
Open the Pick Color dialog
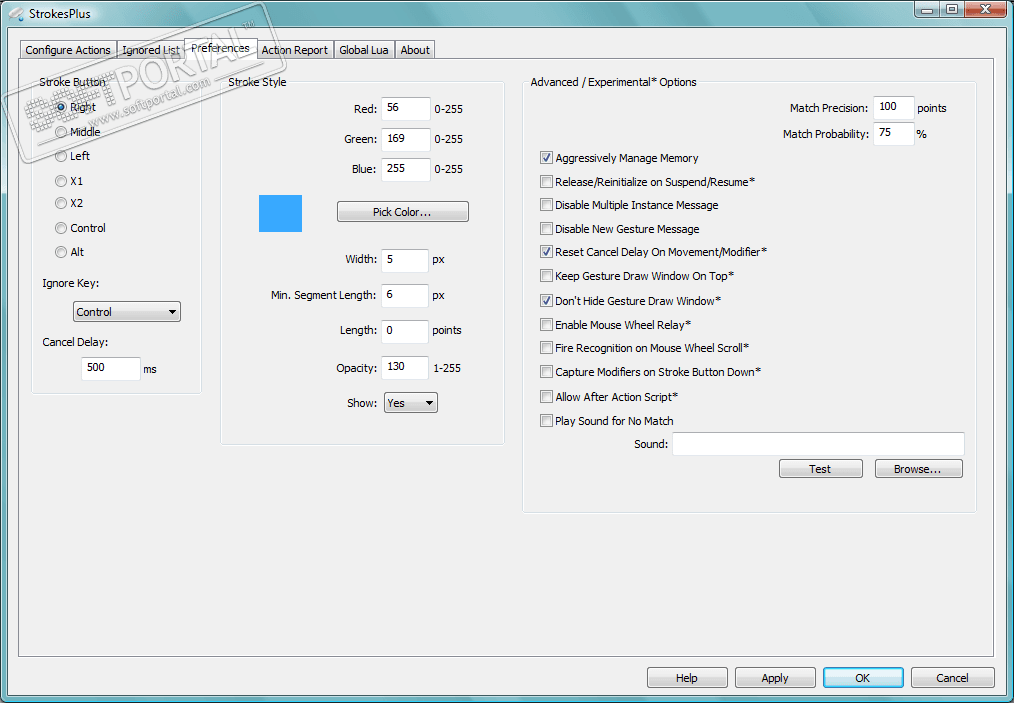point(402,211)
